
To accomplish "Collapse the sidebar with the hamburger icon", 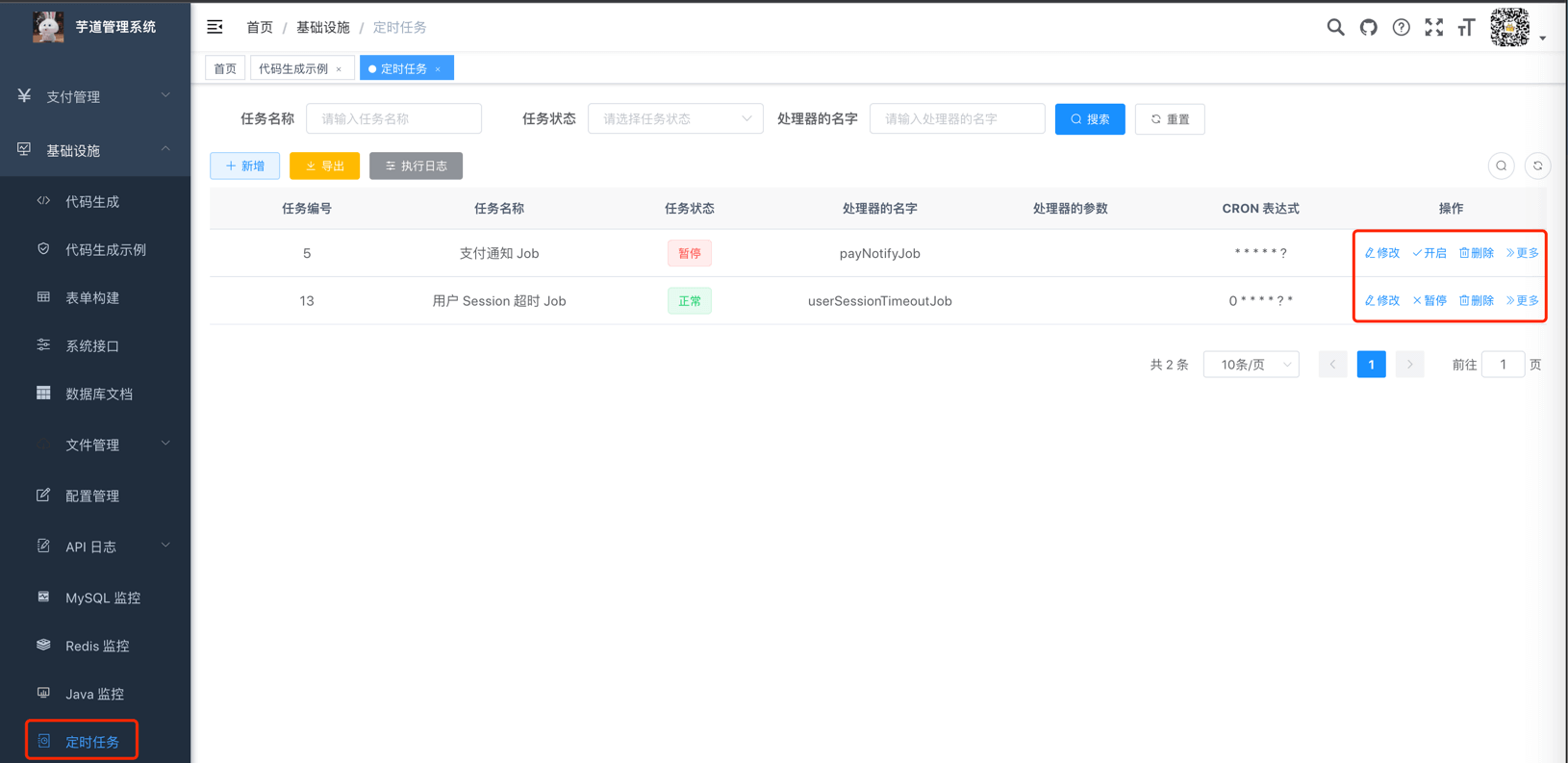I will 215,27.
